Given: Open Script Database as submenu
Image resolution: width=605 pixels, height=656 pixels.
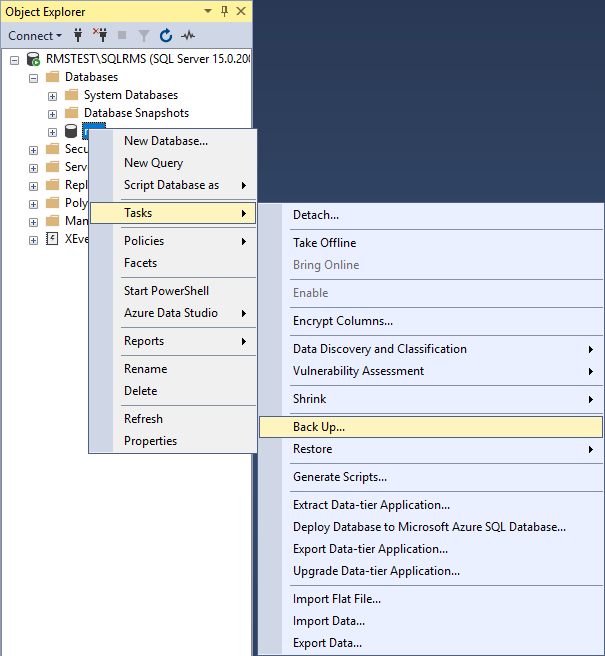Looking at the screenshot, I should [173, 185].
